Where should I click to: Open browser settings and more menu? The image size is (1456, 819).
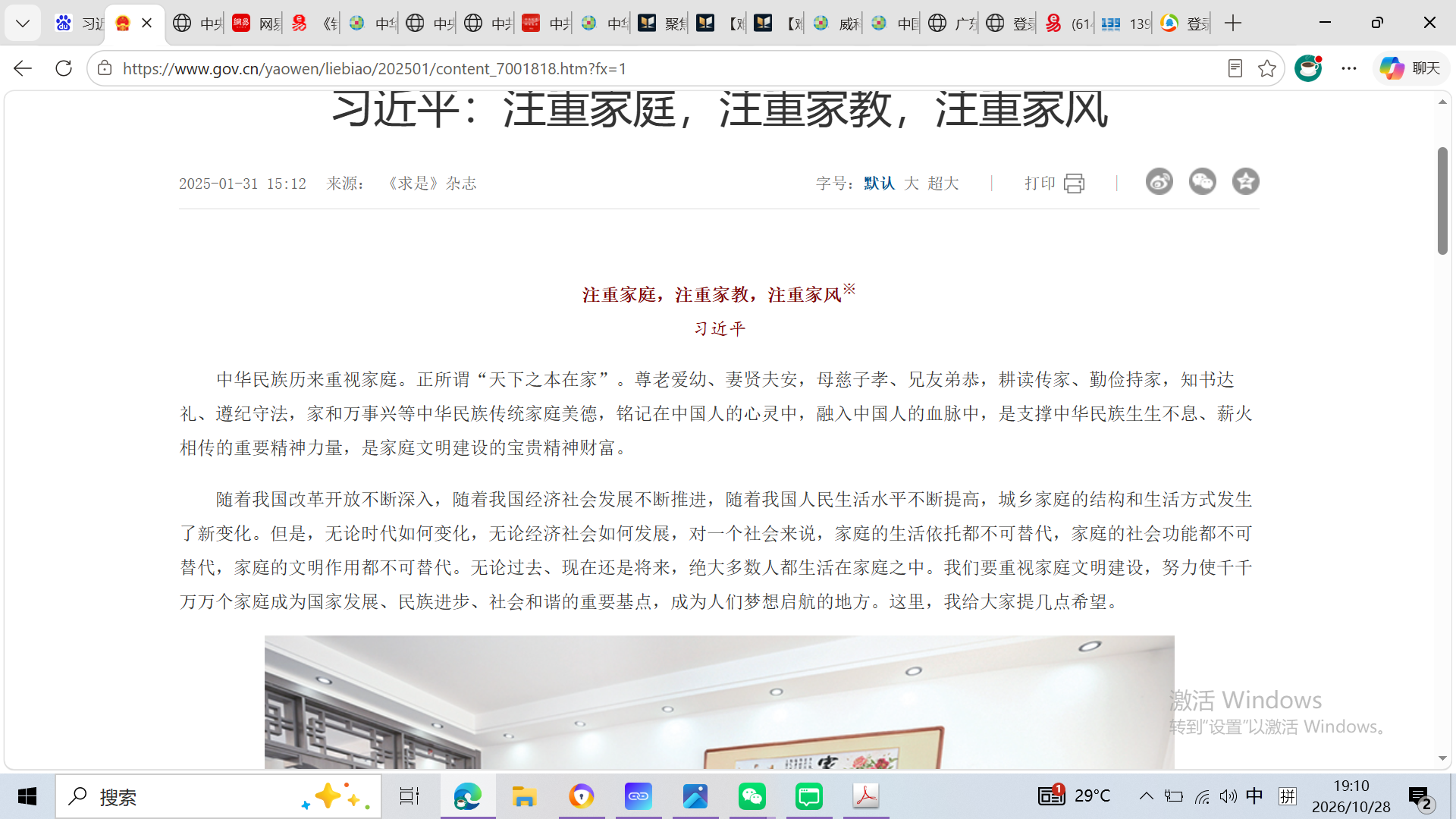[x=1348, y=68]
